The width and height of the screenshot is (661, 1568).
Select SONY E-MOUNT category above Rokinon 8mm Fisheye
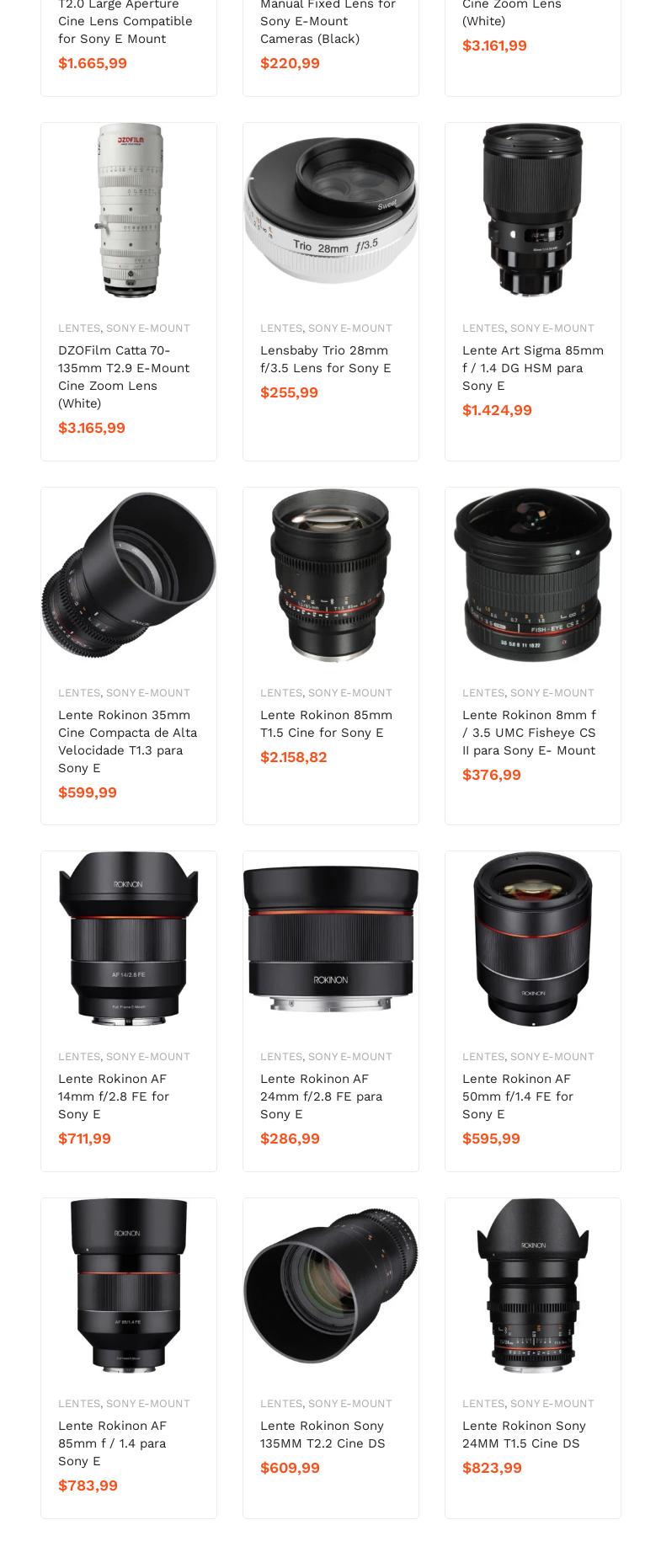coord(552,693)
